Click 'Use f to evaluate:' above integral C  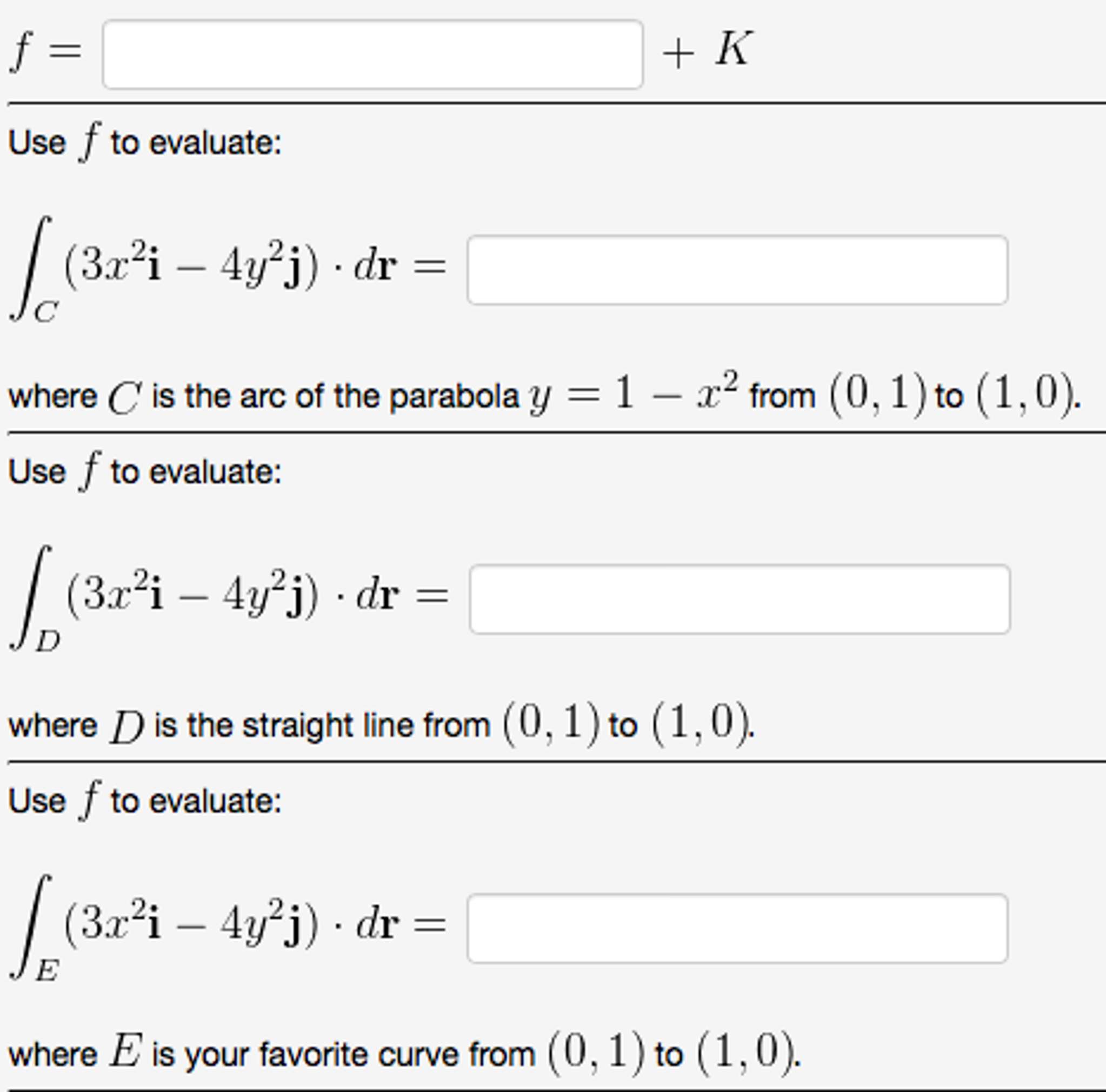pos(145,142)
